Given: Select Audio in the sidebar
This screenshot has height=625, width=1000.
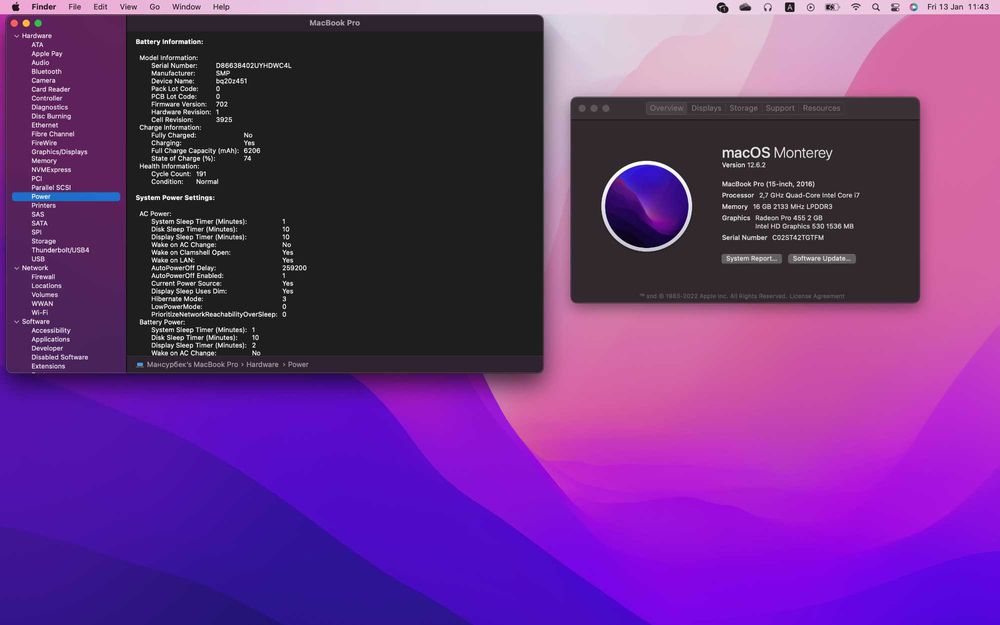Looking at the screenshot, I should 40,62.
